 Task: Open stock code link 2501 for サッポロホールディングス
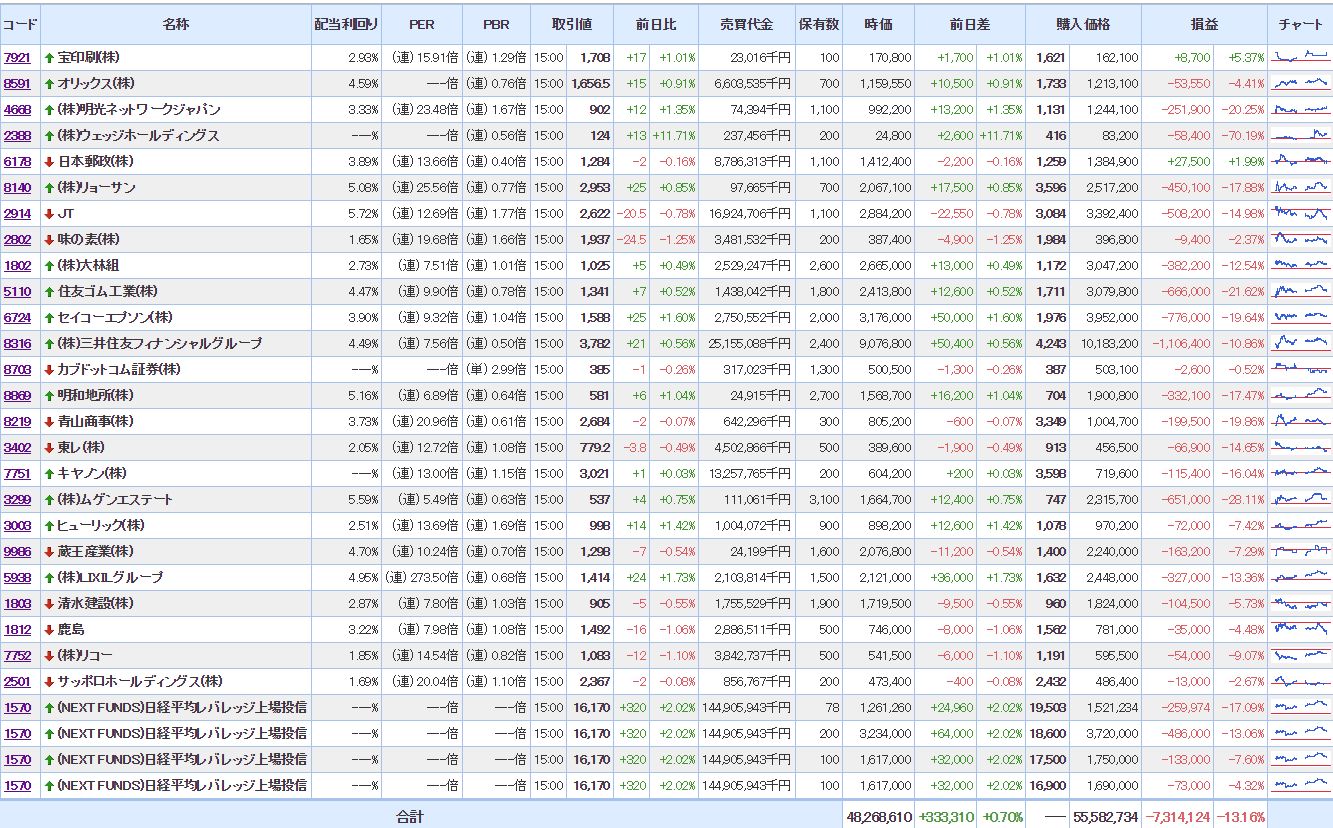point(17,682)
